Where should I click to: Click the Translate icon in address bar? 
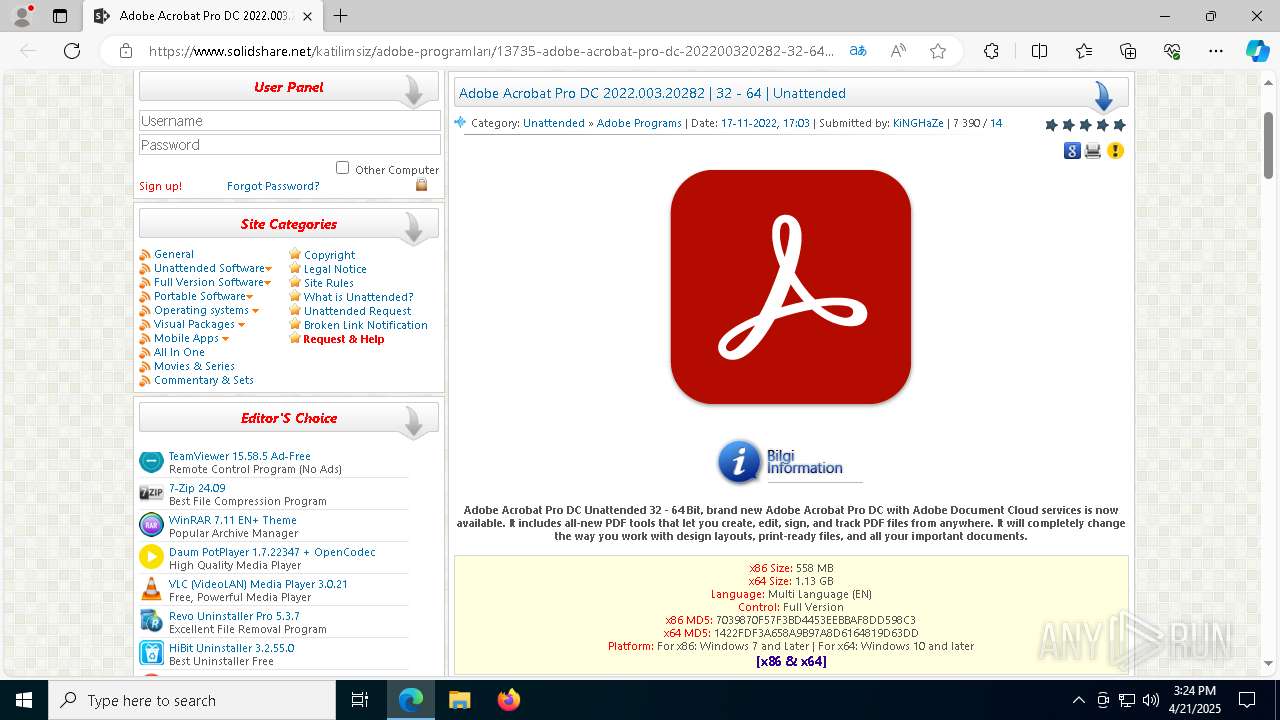coord(858,51)
